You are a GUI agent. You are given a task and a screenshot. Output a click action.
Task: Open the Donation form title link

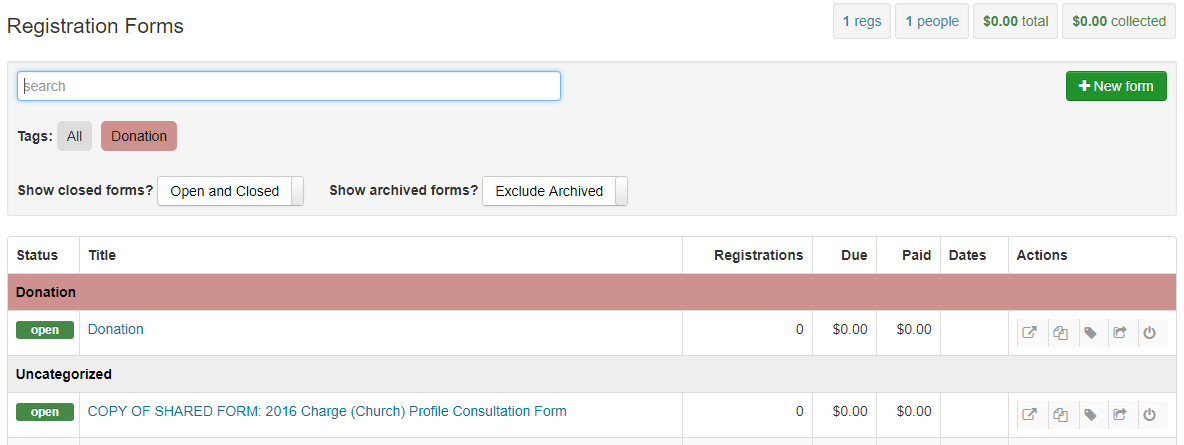[116, 329]
